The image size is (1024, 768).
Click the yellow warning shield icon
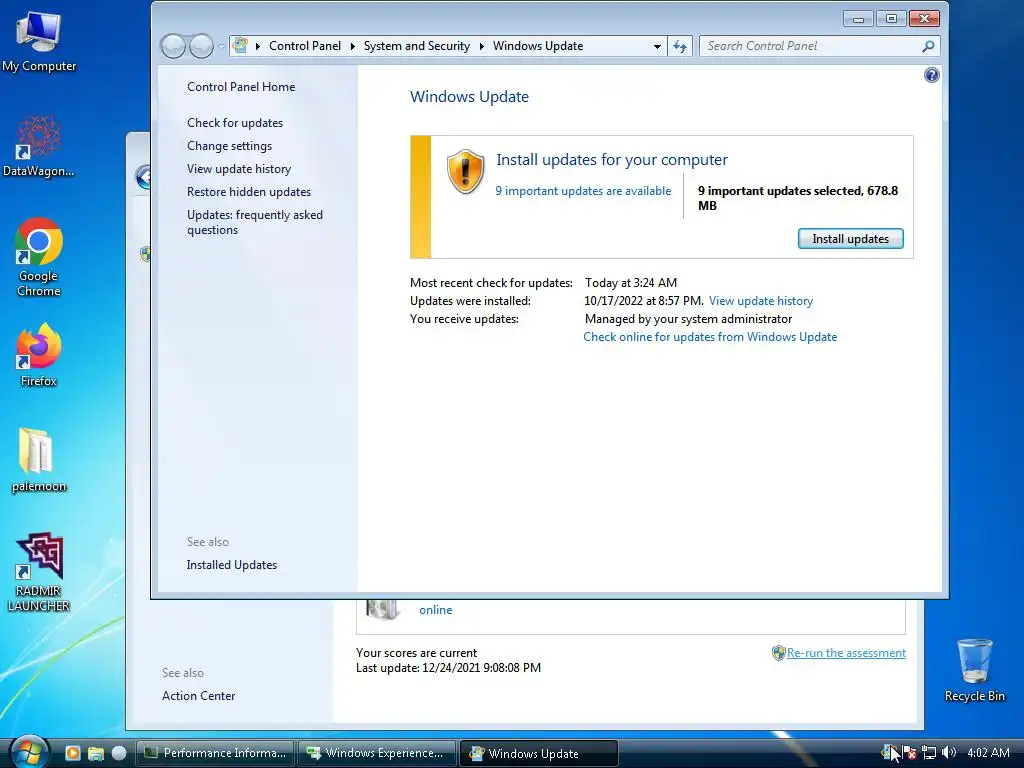[x=465, y=172]
